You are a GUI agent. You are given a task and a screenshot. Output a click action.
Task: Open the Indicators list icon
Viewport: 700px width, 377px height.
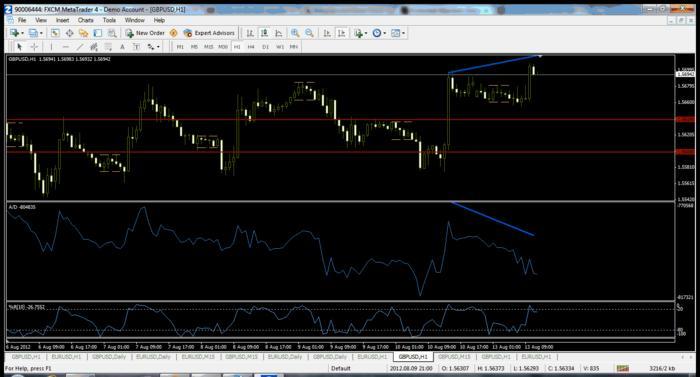(358, 33)
